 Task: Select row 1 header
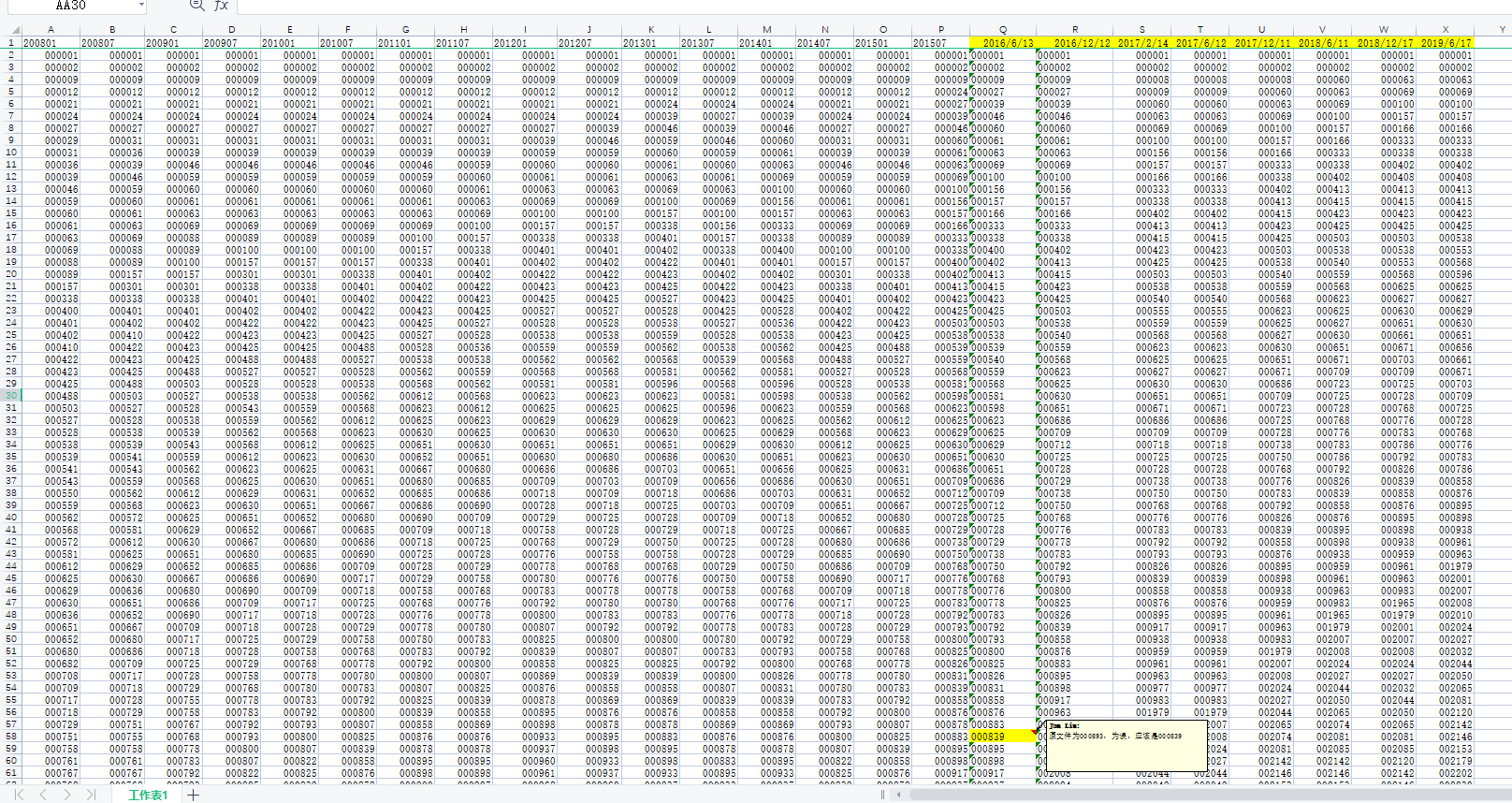10,42
